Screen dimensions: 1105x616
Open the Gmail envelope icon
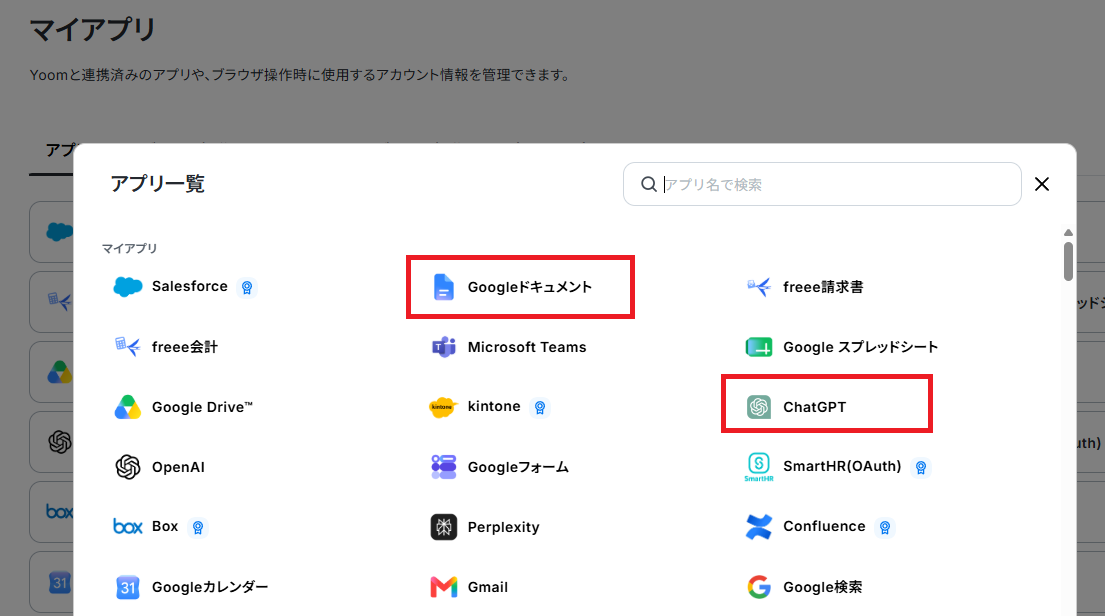click(443, 587)
